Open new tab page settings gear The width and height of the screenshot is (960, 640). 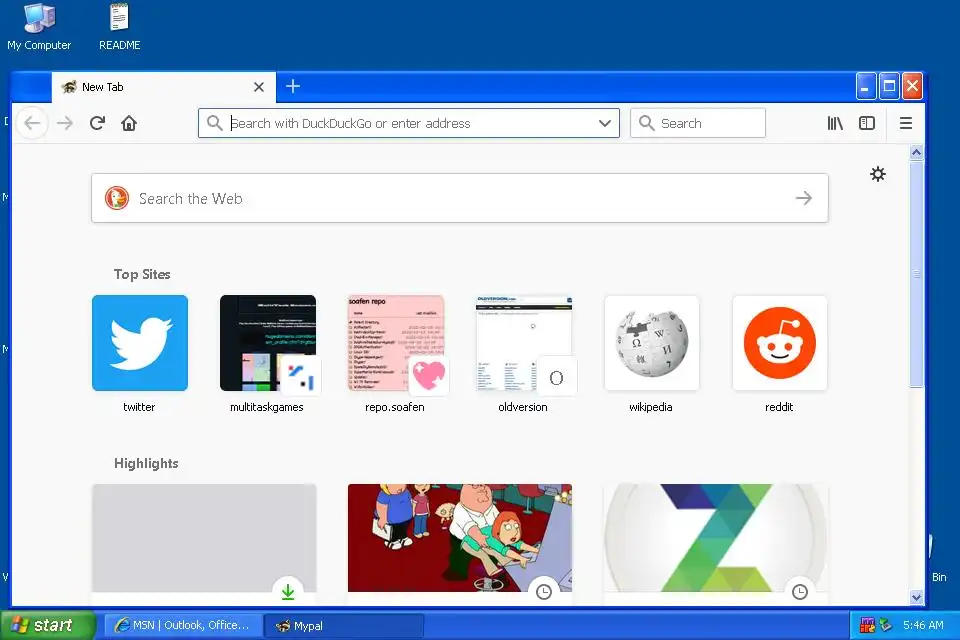pyautogui.click(x=878, y=174)
